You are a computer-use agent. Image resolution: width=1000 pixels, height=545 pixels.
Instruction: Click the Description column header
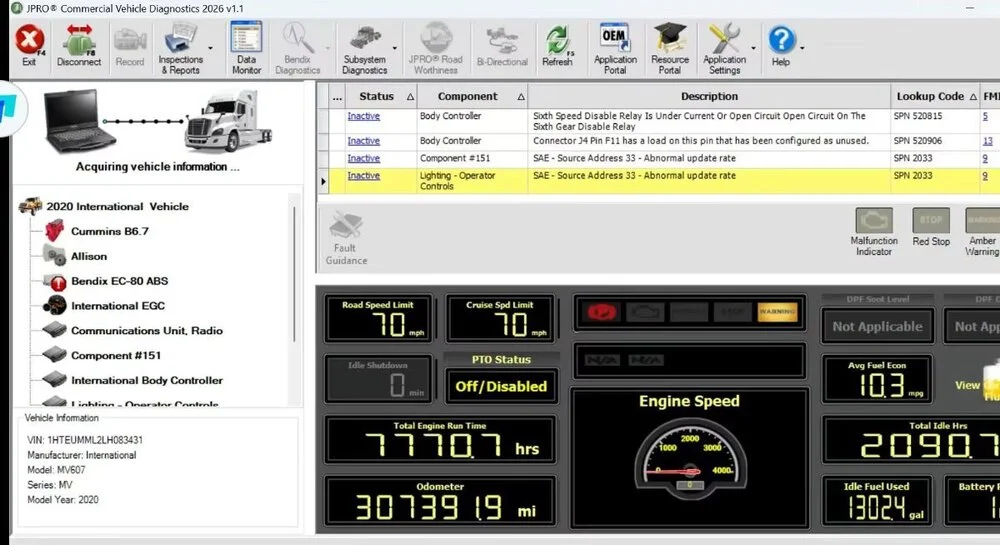tap(709, 96)
